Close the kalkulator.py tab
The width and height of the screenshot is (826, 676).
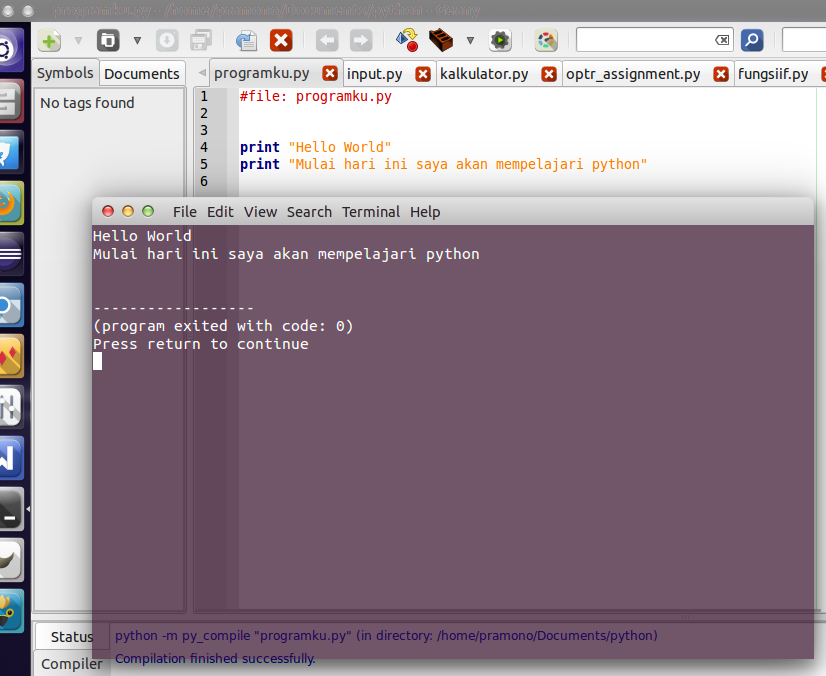point(549,74)
